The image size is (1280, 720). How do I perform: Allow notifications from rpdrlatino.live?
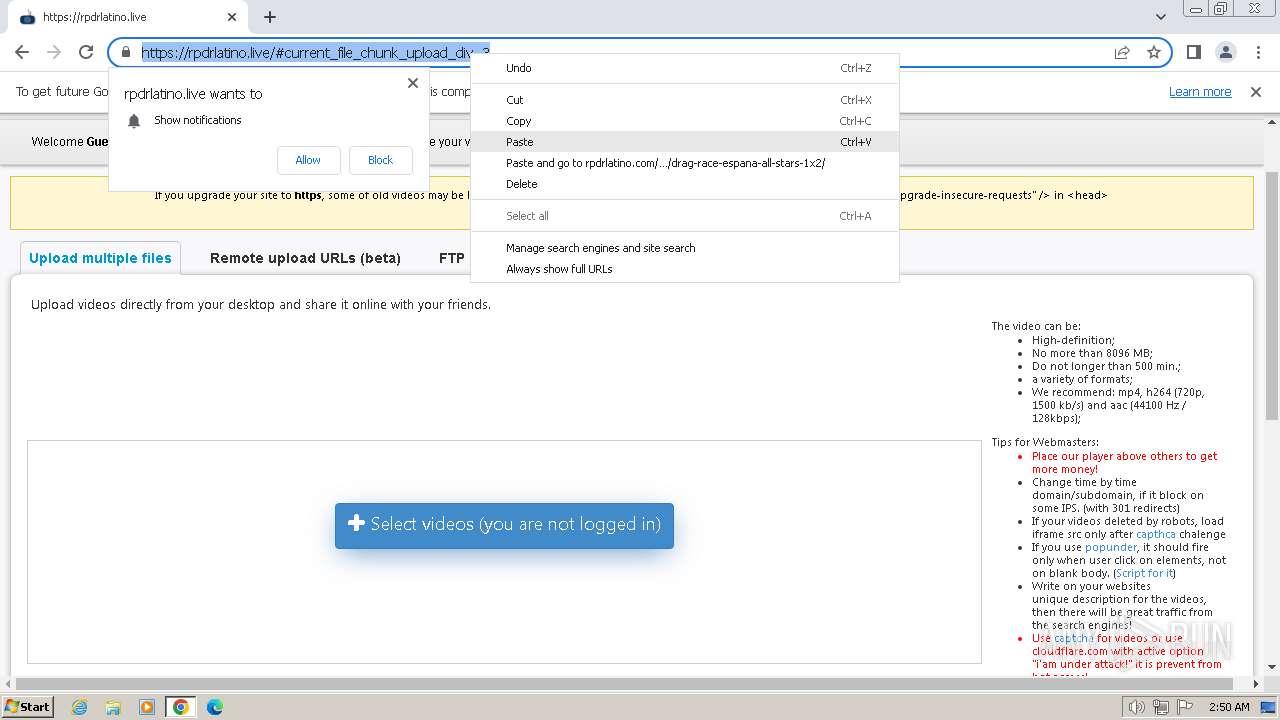click(x=308, y=160)
